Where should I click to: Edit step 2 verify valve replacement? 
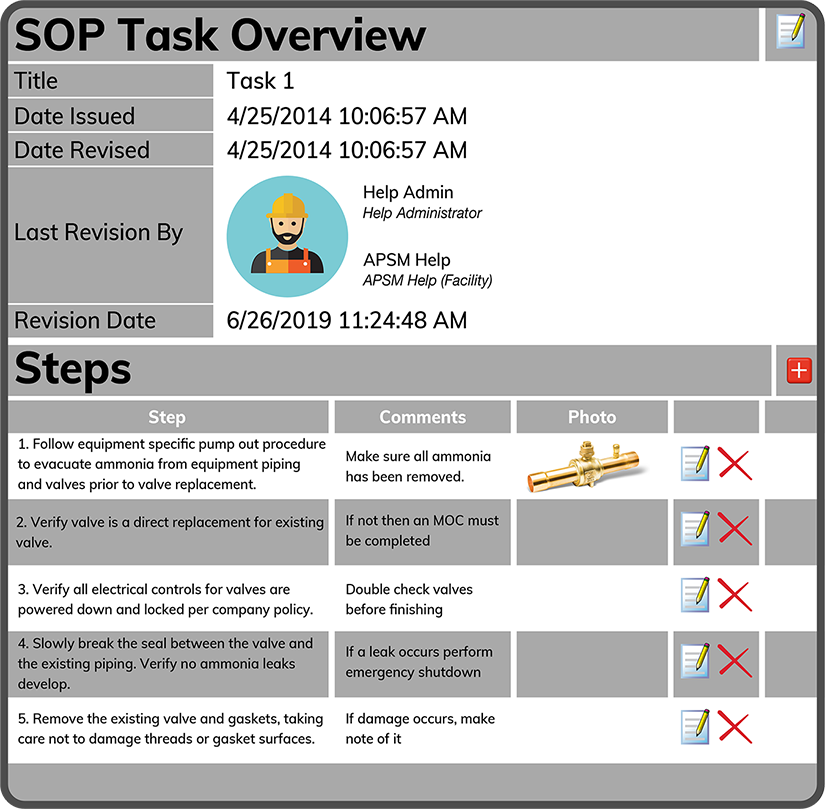pyautogui.click(x=695, y=528)
